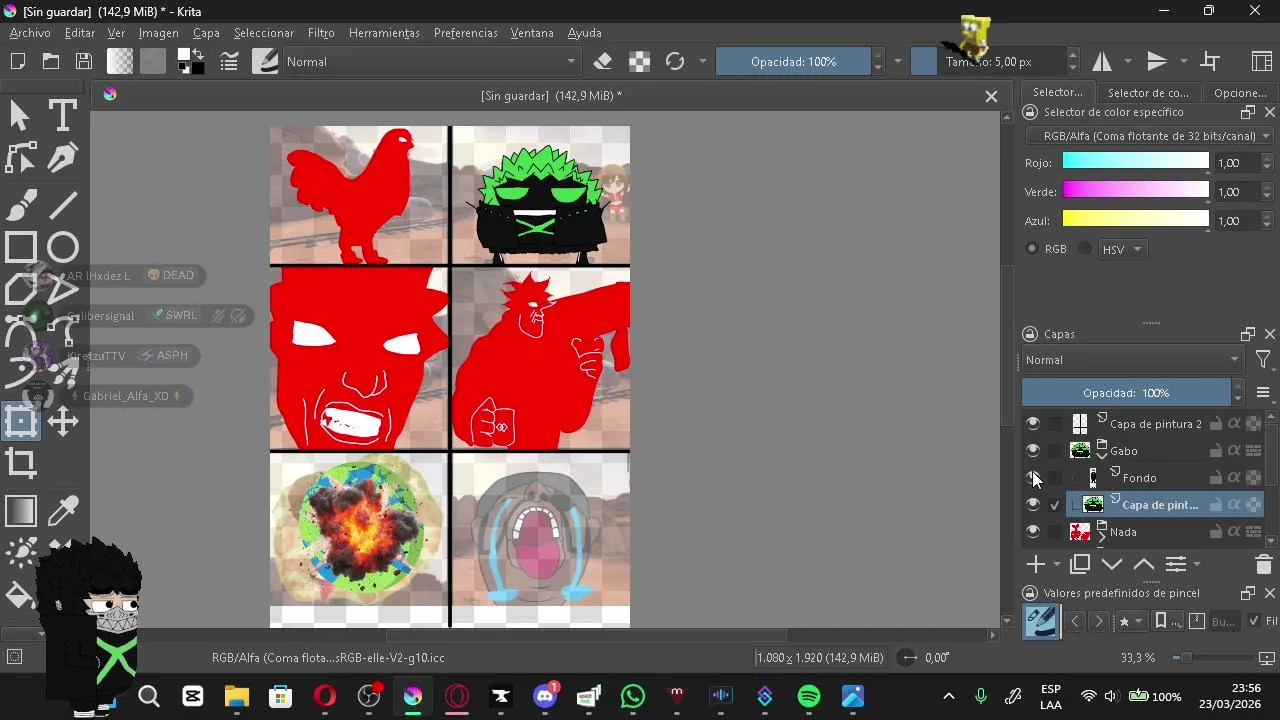Adjust the Verde color slider
Image resolution: width=1280 pixels, height=720 pixels.
[x=1135, y=190]
